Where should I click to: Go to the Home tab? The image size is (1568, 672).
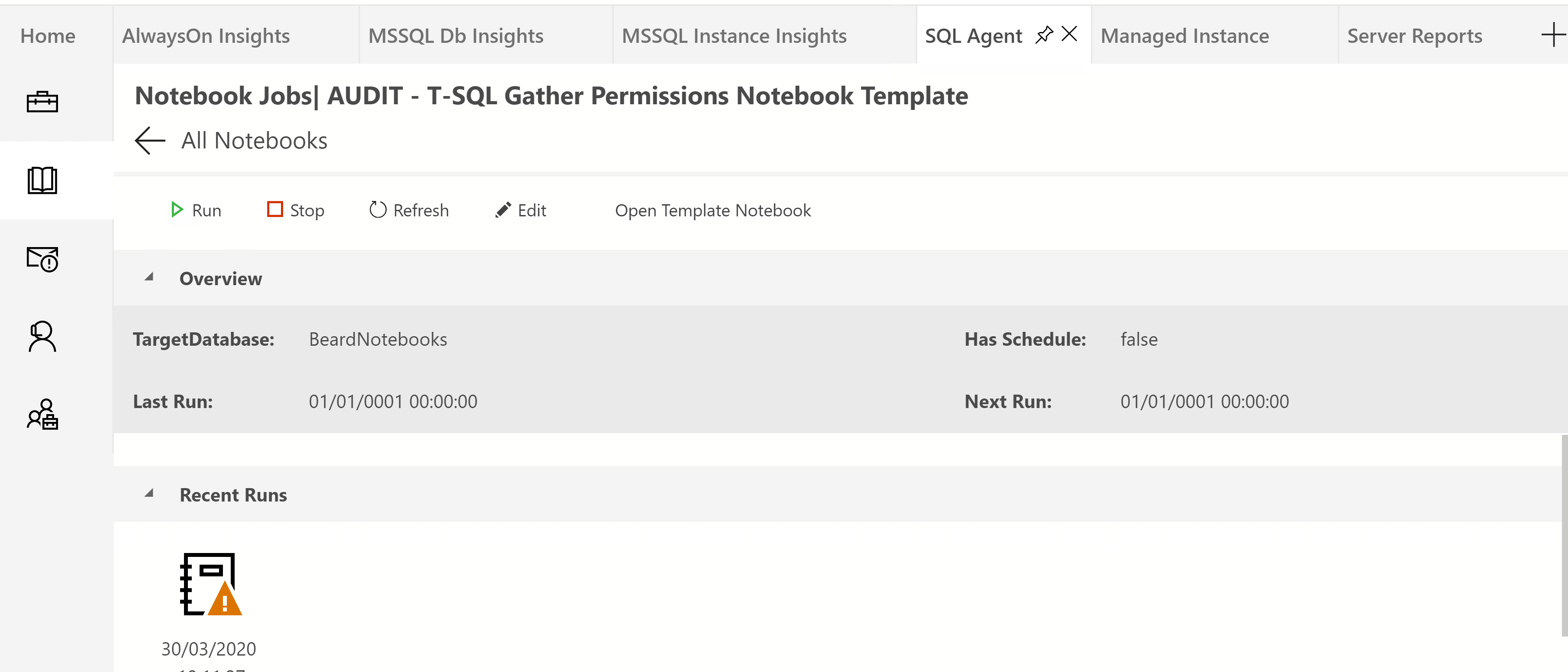[x=48, y=36]
